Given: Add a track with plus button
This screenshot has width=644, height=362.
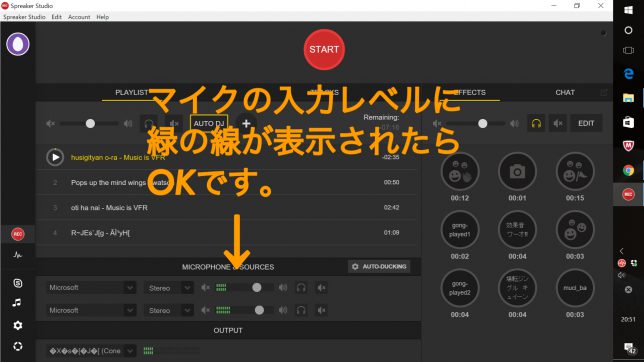Looking at the screenshot, I should pos(246,123).
